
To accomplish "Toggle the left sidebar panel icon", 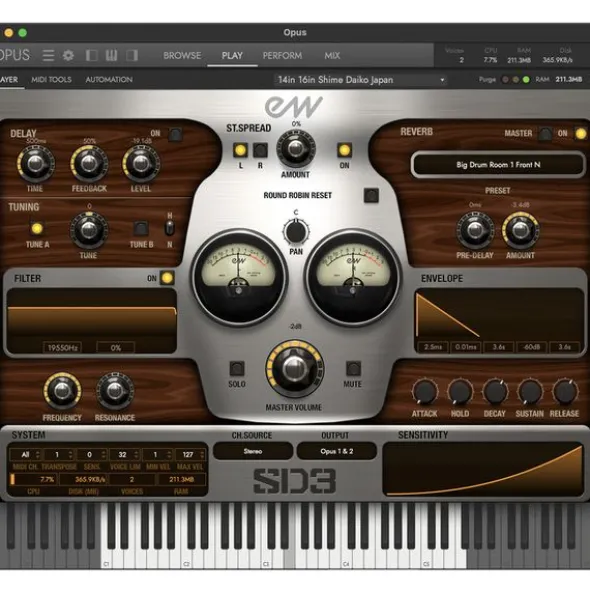I will 92,55.
